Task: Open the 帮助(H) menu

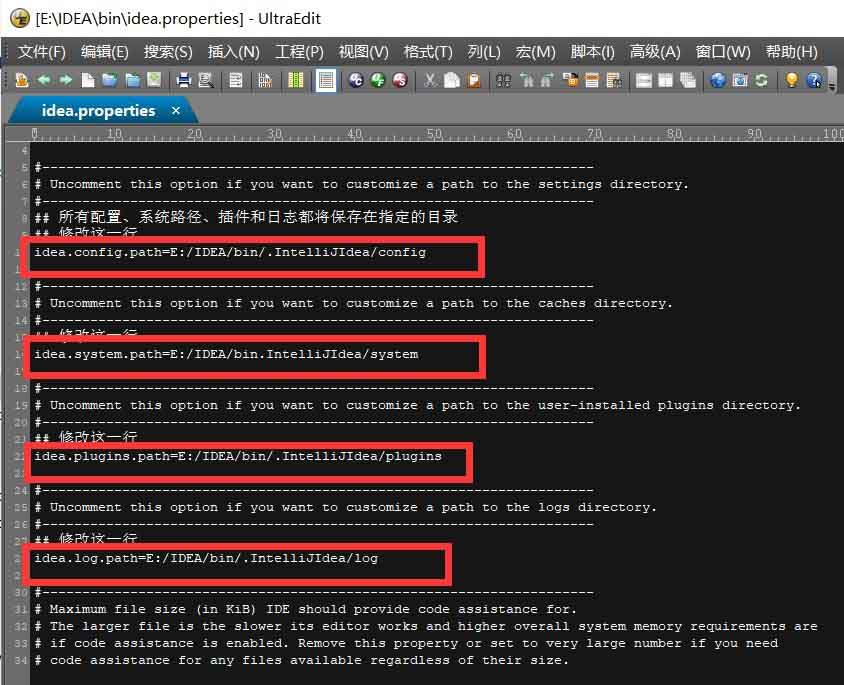Action: pyautogui.click(x=792, y=52)
